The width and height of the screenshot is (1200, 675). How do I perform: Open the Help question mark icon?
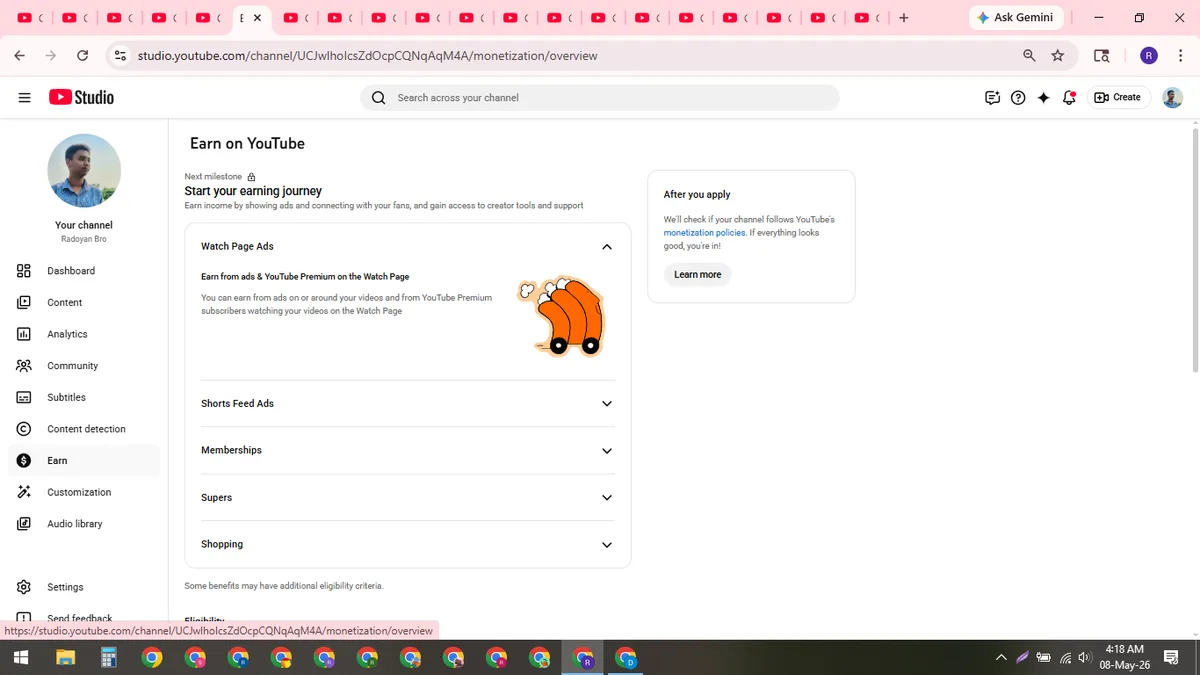(1018, 98)
